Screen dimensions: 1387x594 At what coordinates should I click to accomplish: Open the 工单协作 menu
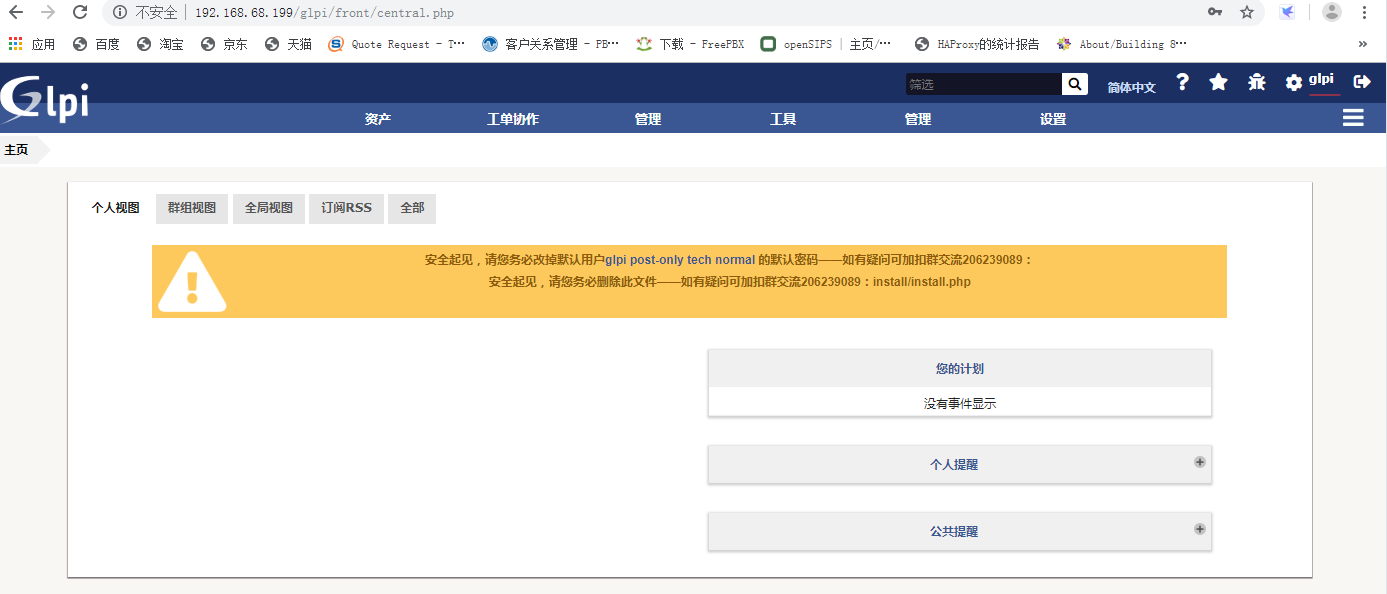(x=512, y=119)
